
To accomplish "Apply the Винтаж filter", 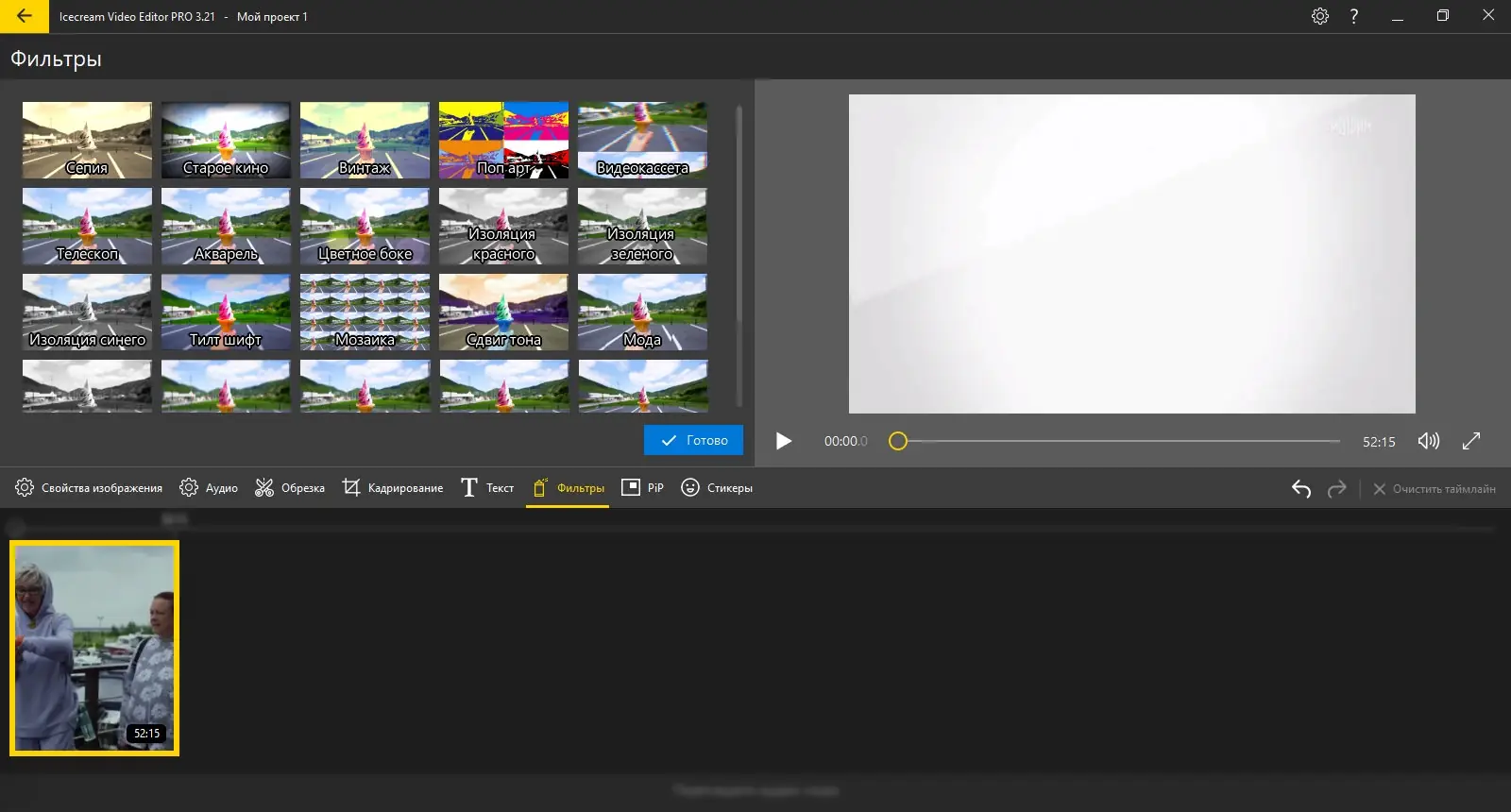I will [365, 141].
